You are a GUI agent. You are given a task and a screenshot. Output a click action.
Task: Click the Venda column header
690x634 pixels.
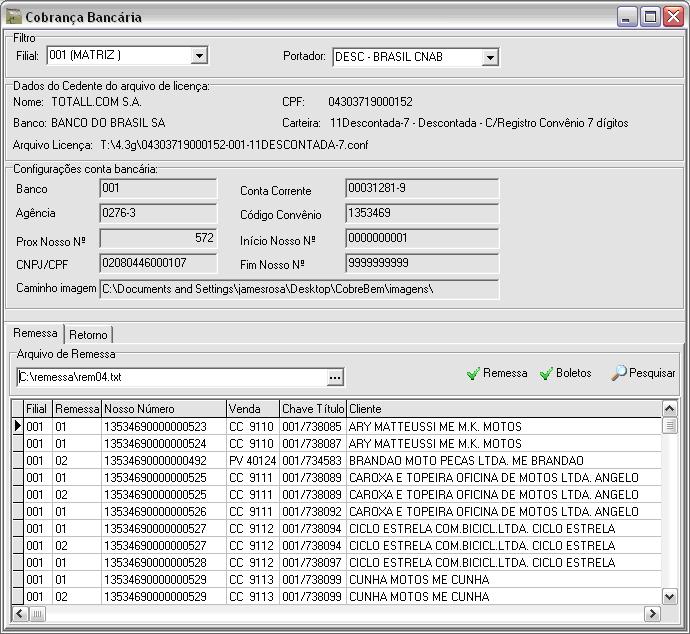pos(253,409)
